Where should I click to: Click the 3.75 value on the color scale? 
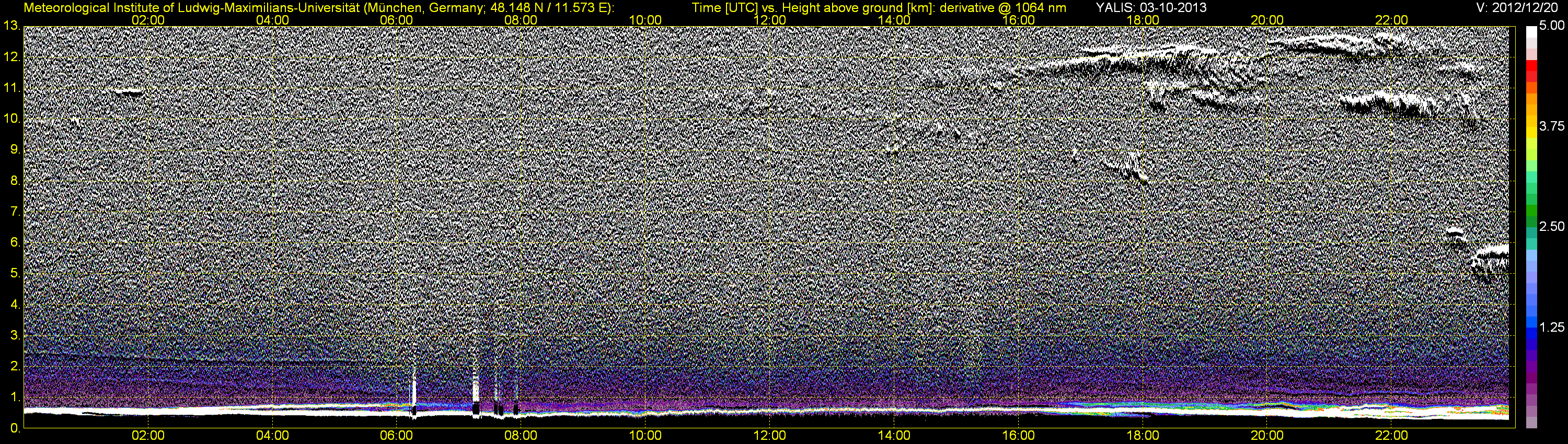coord(1552,126)
